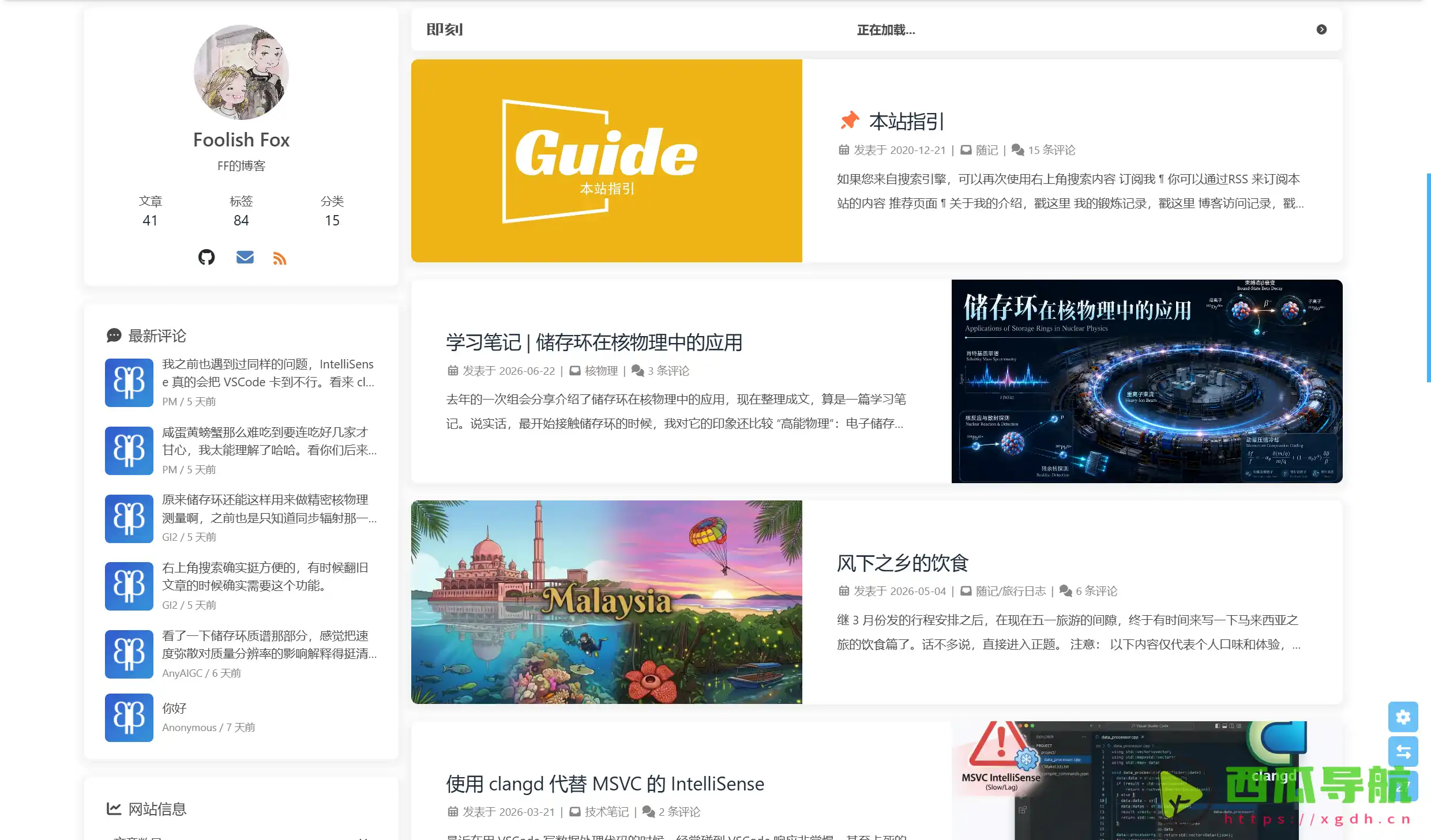Open the 分类 15 count
The height and width of the screenshot is (840, 1431).
pos(332,211)
